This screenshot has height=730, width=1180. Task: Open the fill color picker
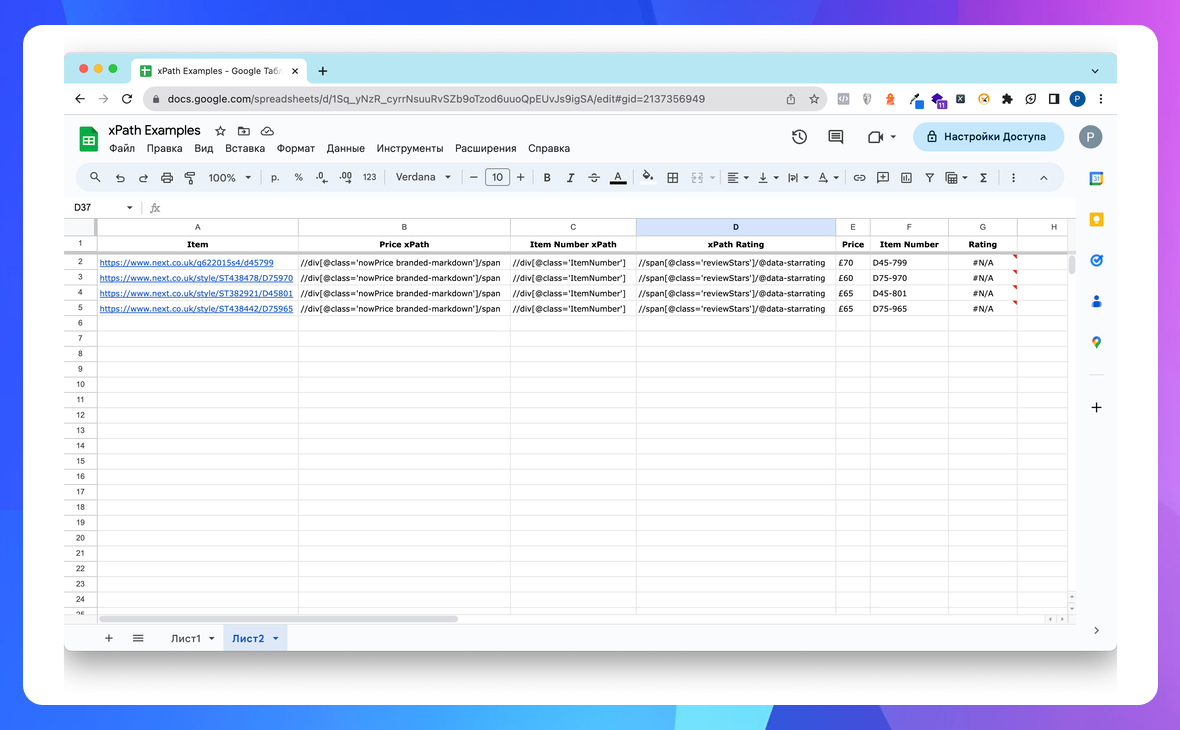(647, 178)
